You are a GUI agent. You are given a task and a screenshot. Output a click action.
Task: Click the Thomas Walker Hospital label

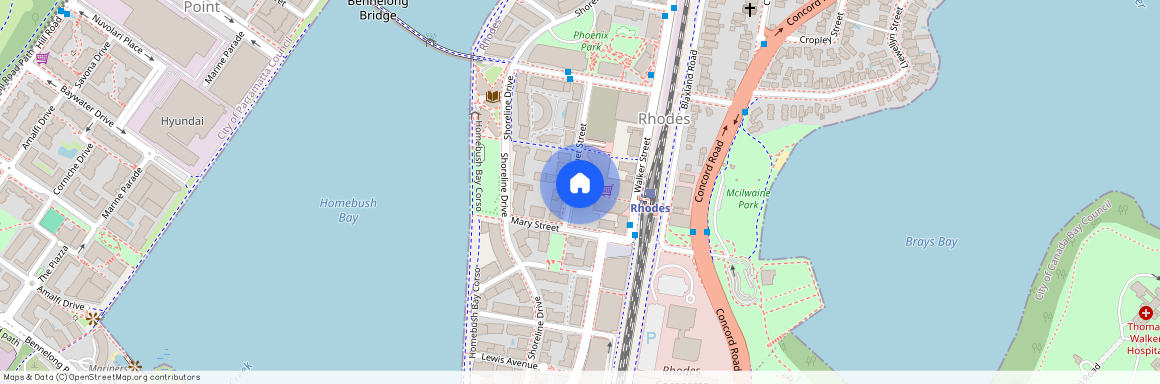(1143, 339)
